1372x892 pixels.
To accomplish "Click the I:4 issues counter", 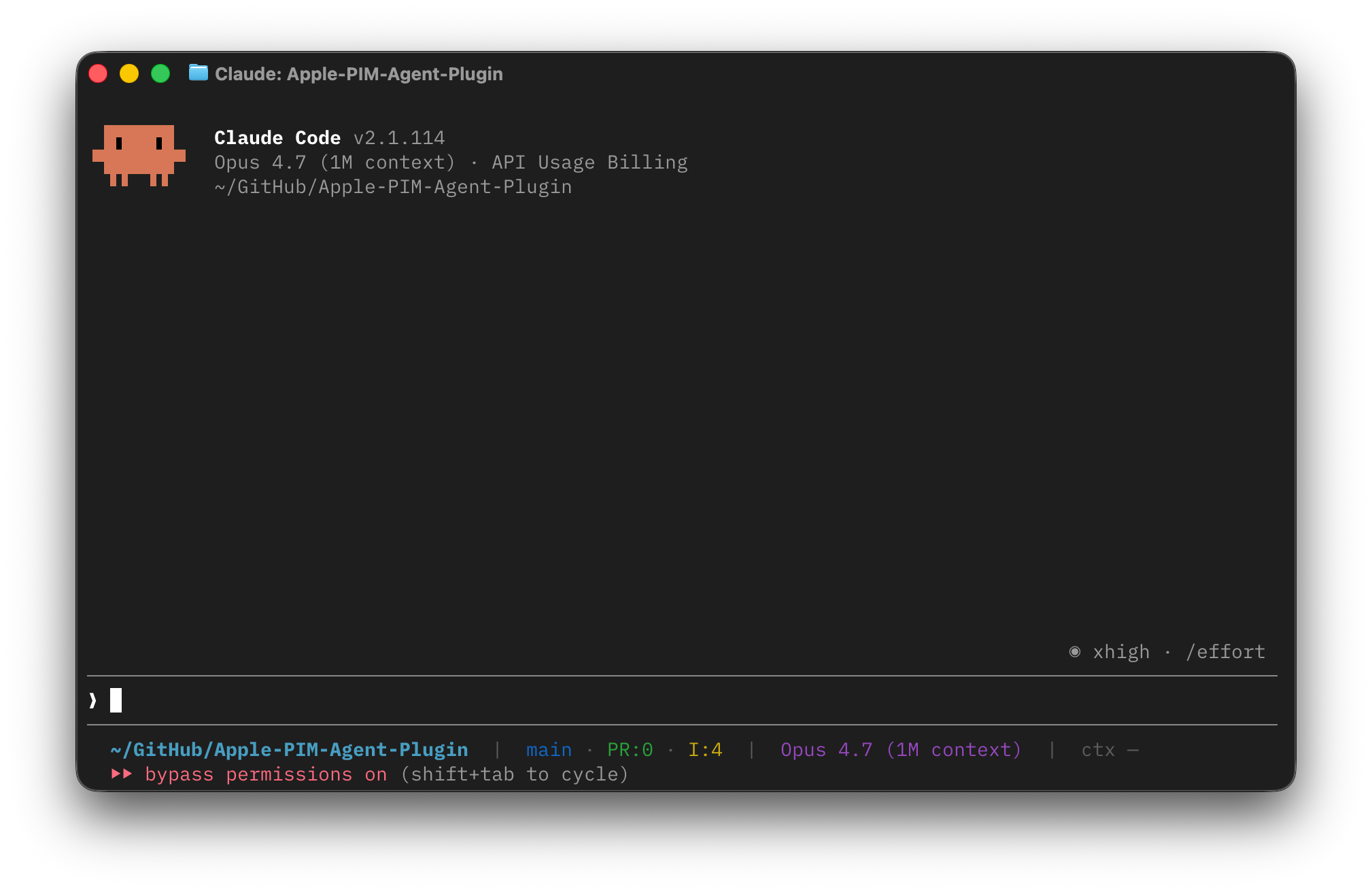I will (x=705, y=749).
